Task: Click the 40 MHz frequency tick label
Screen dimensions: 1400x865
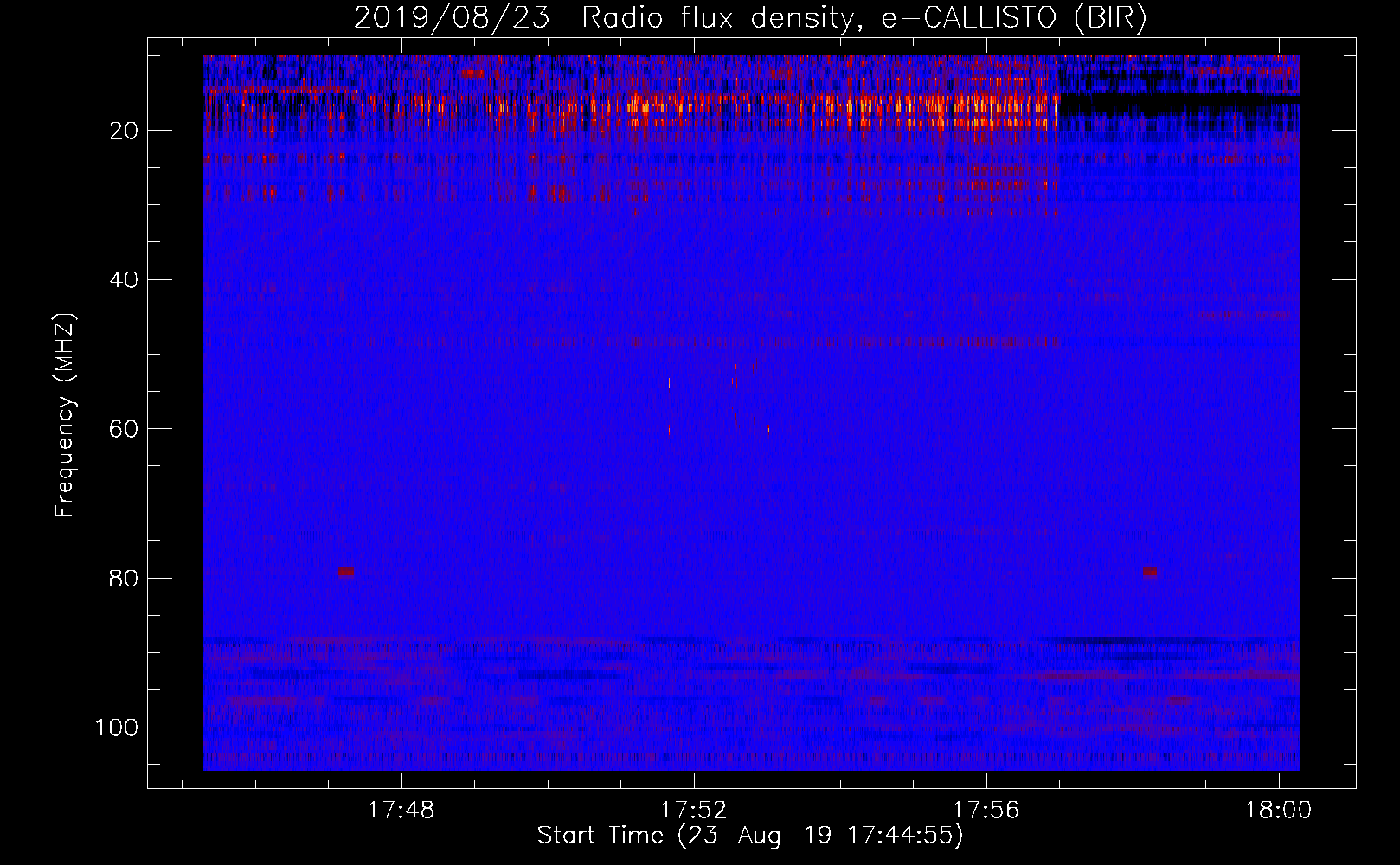Action: click(125, 280)
